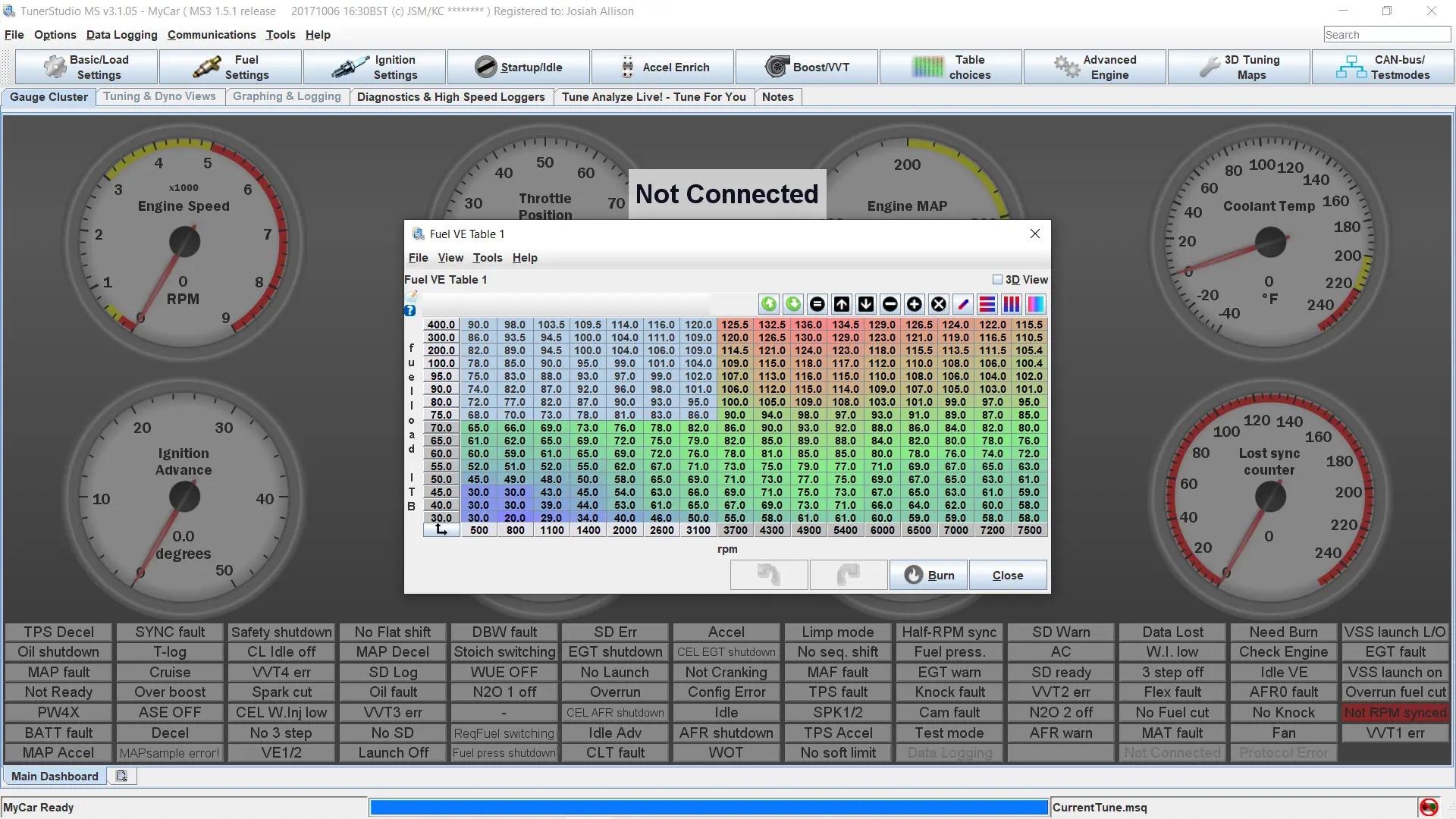1456x819 pixels.
Task: Open CAN-bus/Testmodes toolbar button
Action: click(1383, 67)
